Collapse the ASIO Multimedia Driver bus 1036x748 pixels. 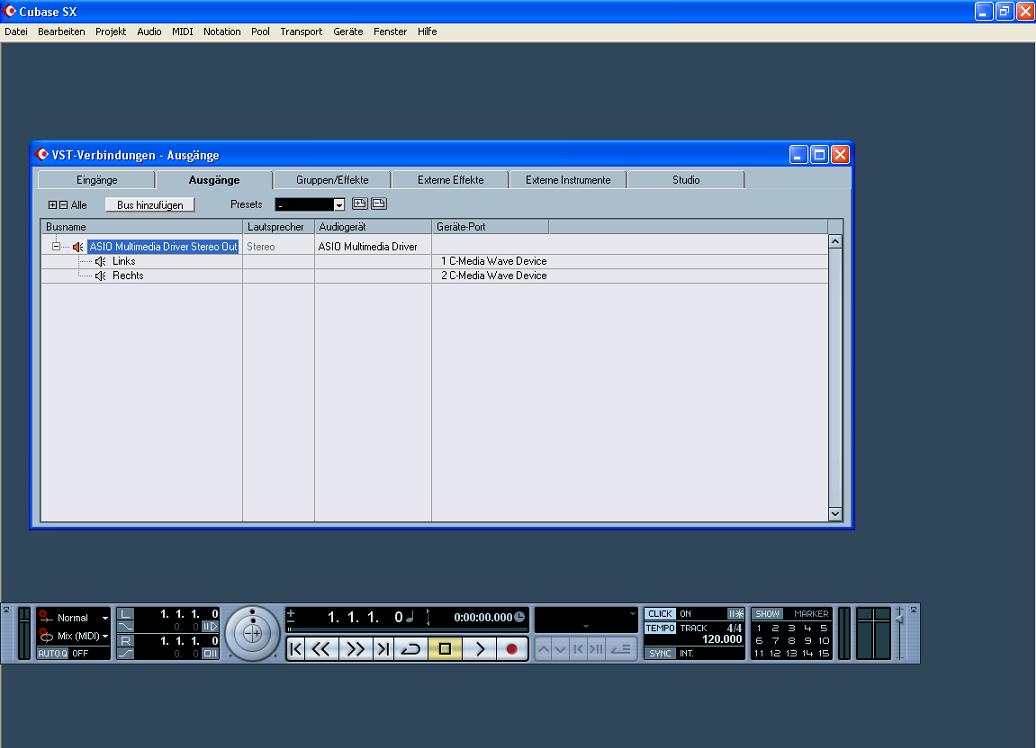(56, 246)
